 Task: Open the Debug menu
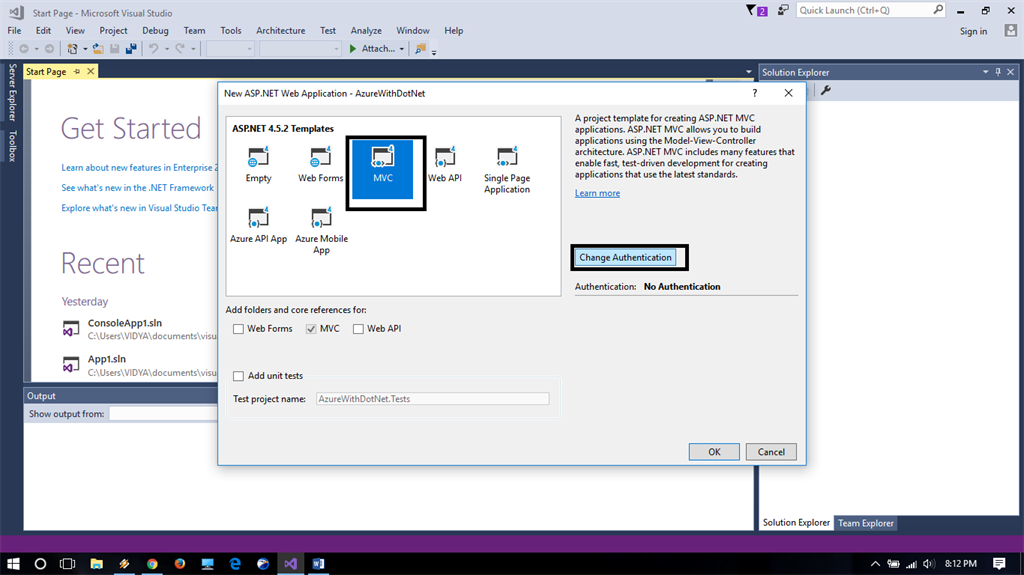[x=155, y=31]
